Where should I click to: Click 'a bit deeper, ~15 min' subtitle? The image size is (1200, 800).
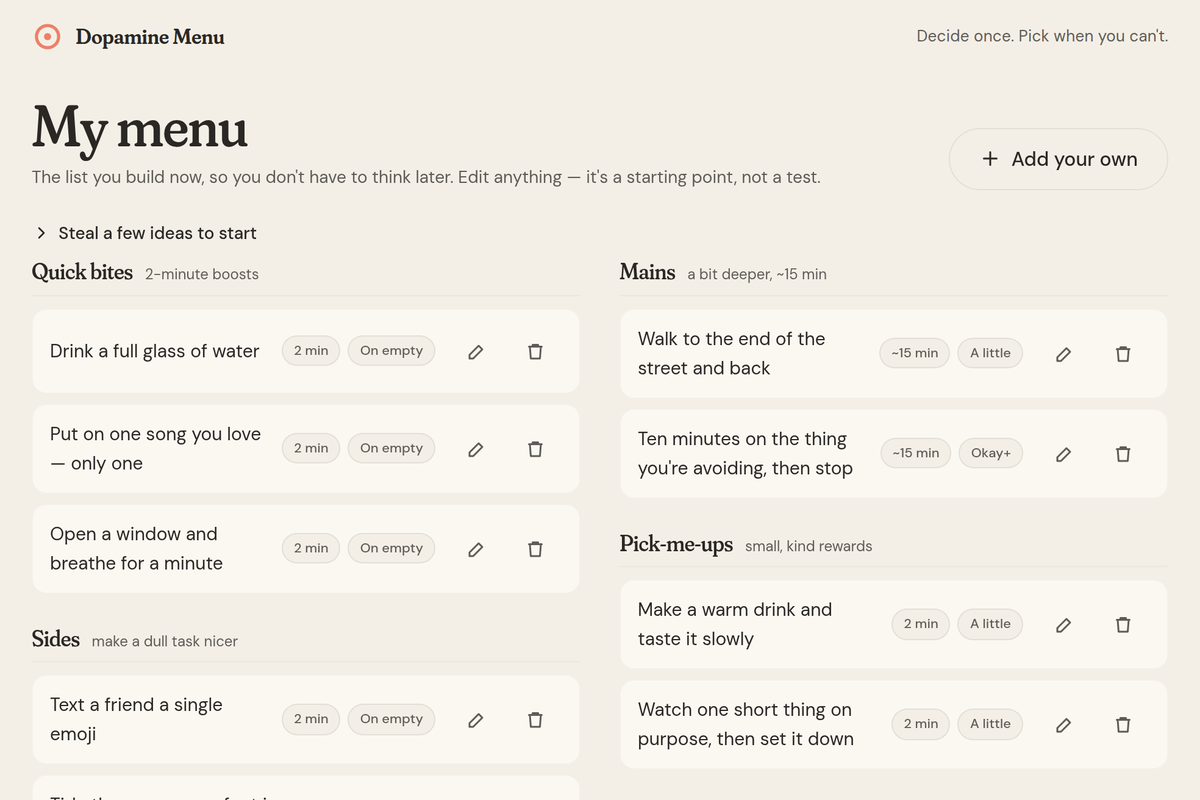click(757, 274)
